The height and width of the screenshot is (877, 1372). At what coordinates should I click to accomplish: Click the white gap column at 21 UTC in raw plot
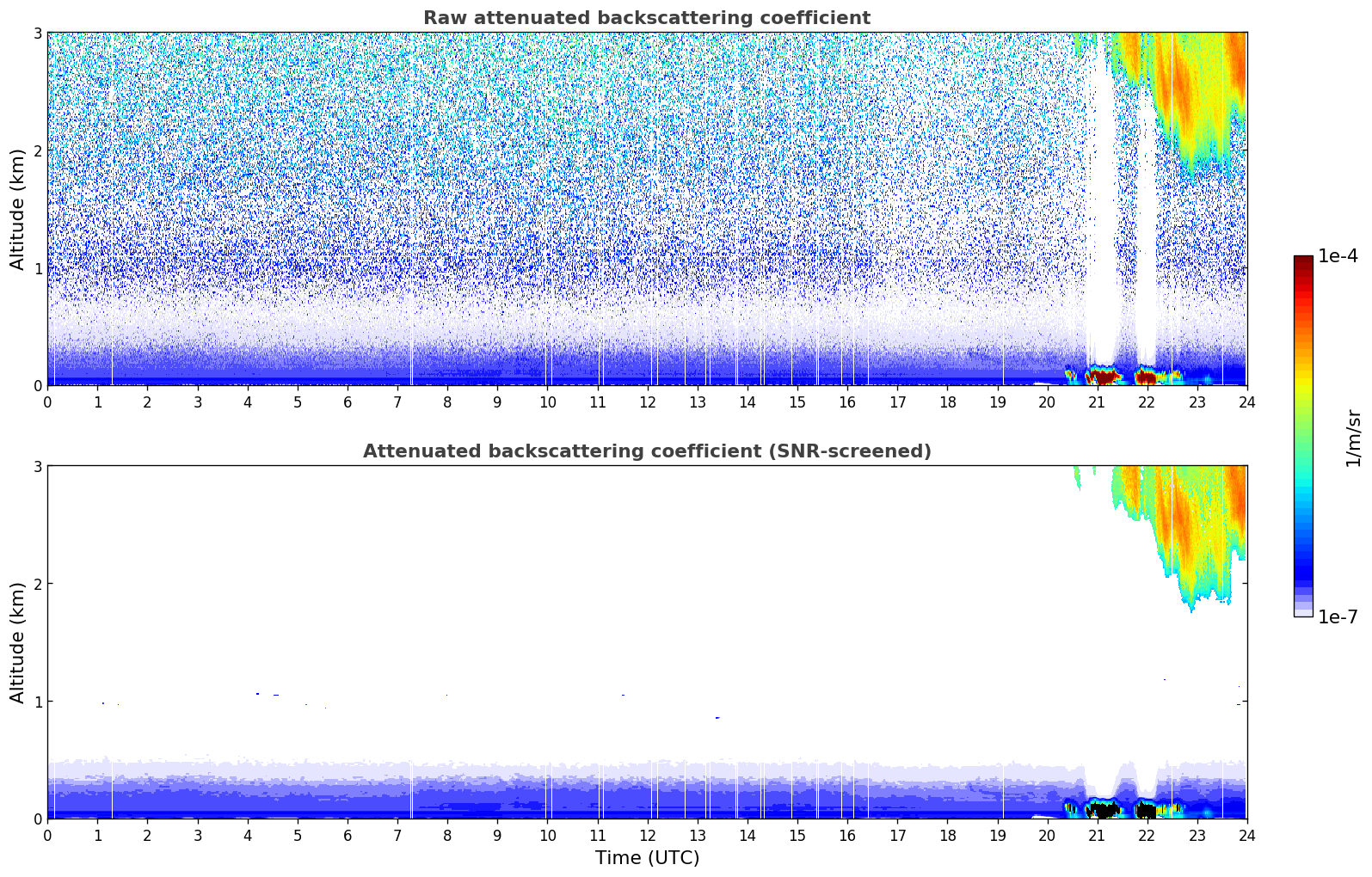(x=1104, y=215)
